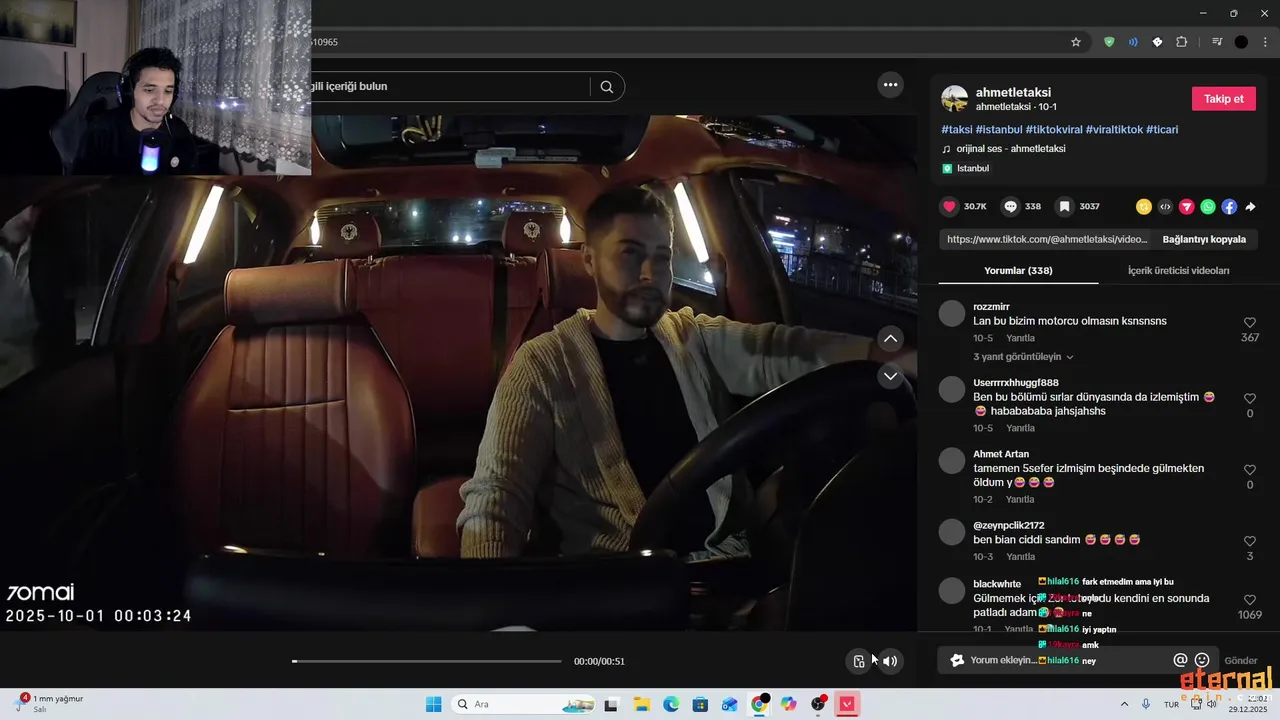Go to the previous video with up arrow
1280x720 pixels.
[x=890, y=339]
